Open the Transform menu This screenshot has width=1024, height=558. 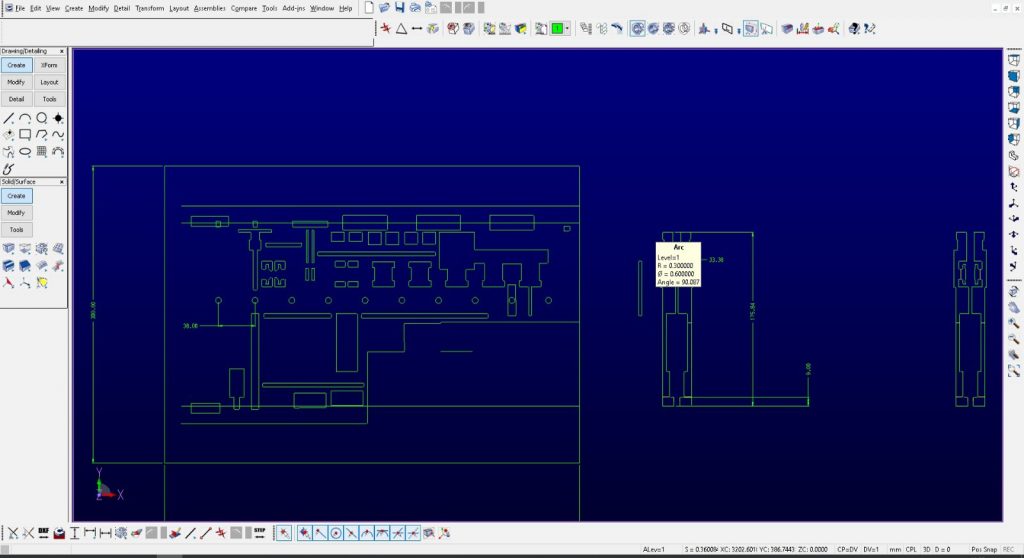pos(150,8)
